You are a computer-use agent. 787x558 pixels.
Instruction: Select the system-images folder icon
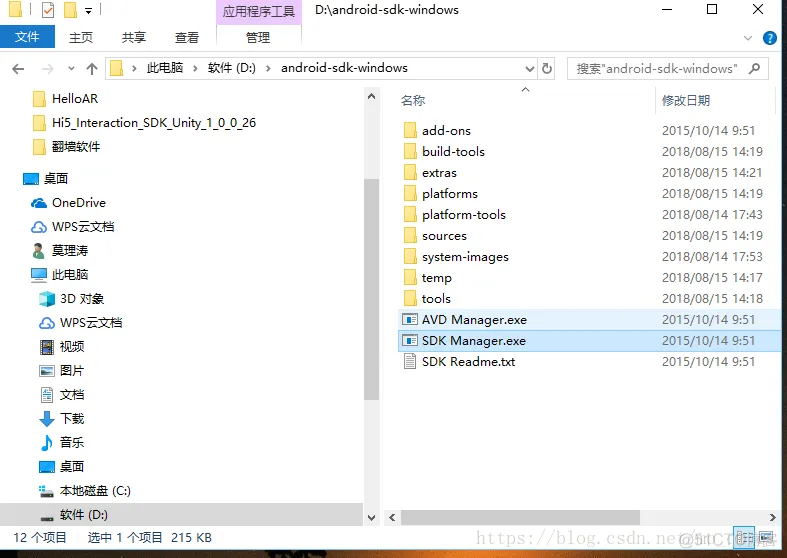(410, 257)
